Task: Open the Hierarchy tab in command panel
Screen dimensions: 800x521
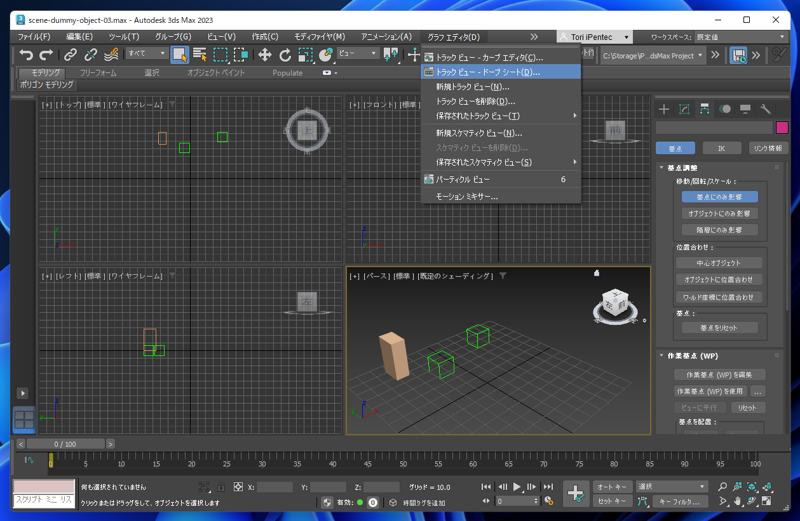Action: pos(705,109)
